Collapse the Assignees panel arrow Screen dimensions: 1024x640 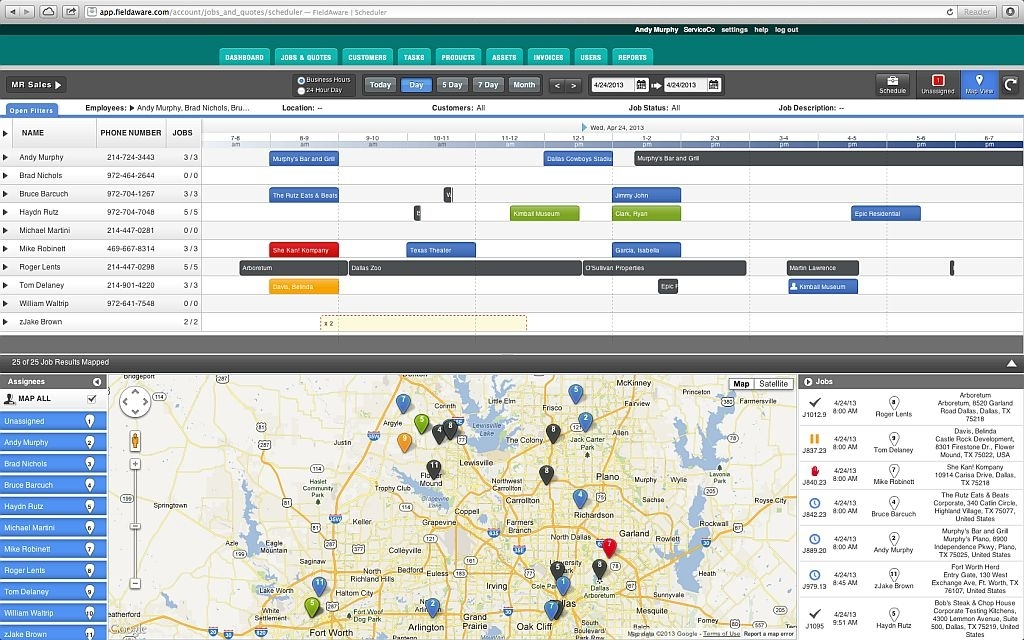97,381
